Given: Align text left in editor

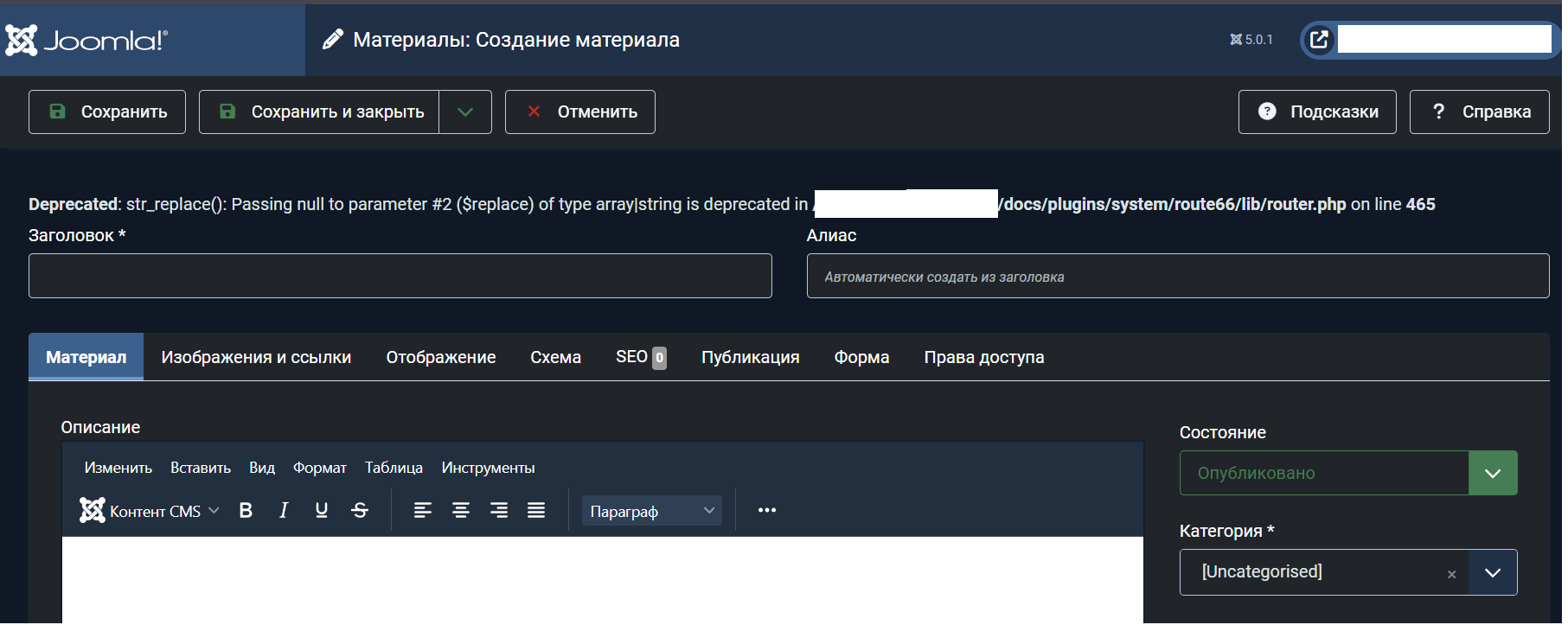Looking at the screenshot, I should [x=423, y=510].
